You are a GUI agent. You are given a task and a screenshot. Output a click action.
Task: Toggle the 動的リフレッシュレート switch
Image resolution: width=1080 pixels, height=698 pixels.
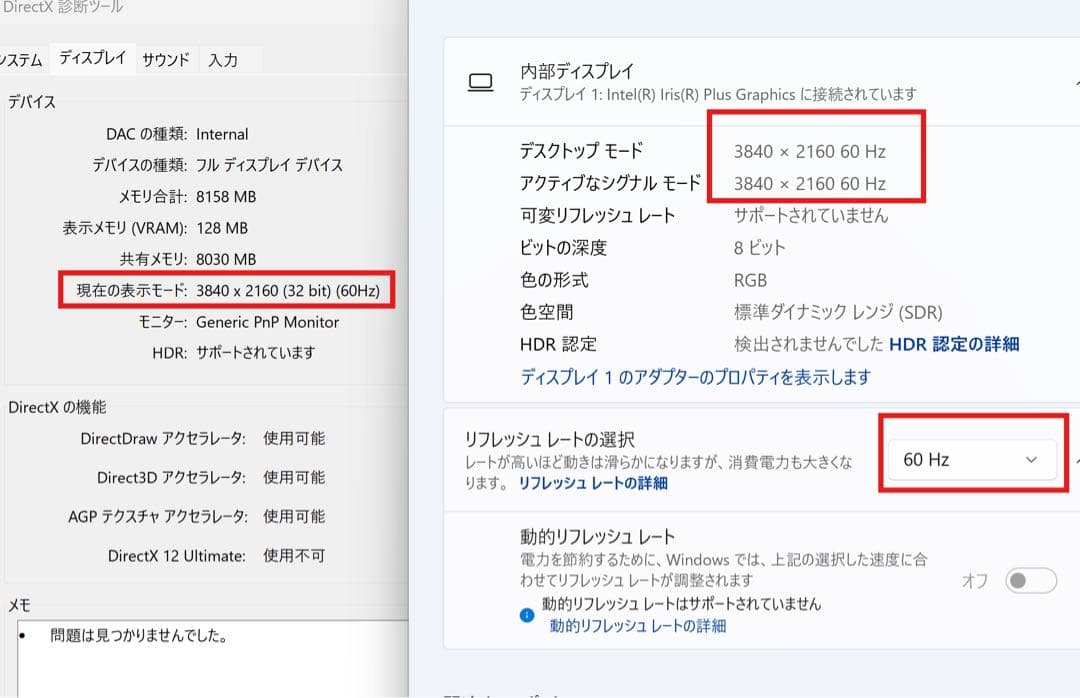[x=1030, y=580]
